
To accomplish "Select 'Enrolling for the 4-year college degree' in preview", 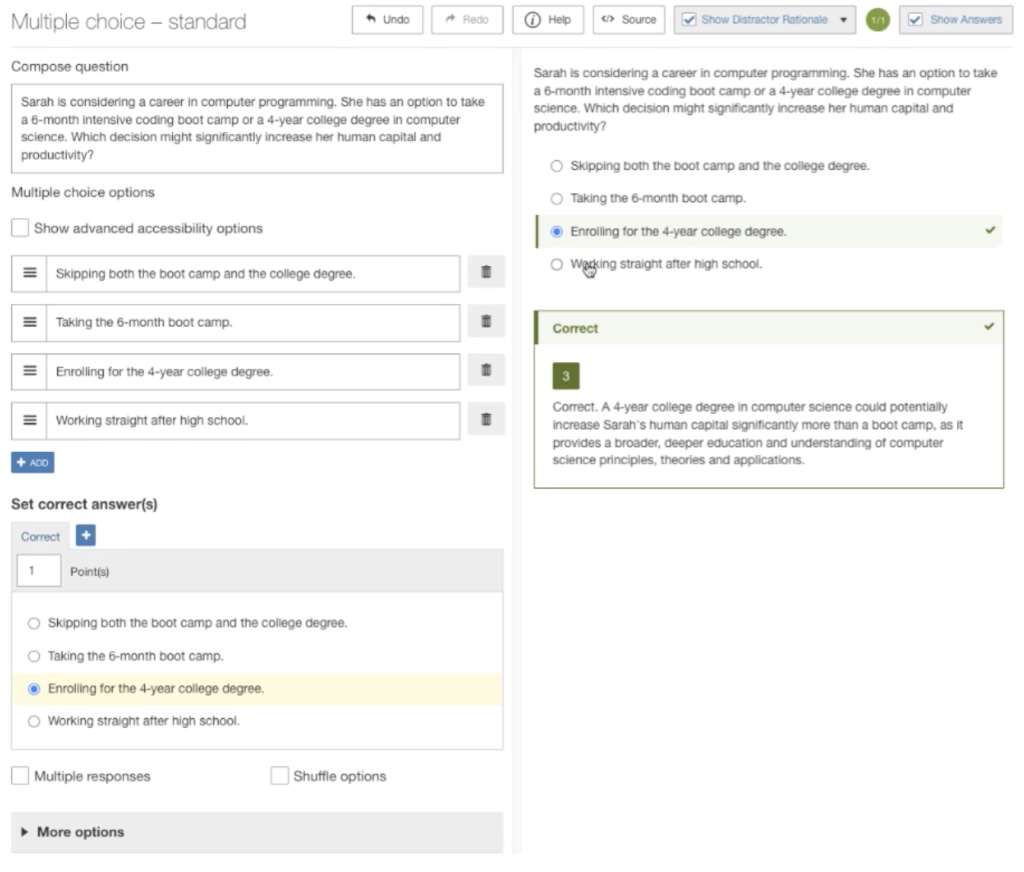I will 556,230.
